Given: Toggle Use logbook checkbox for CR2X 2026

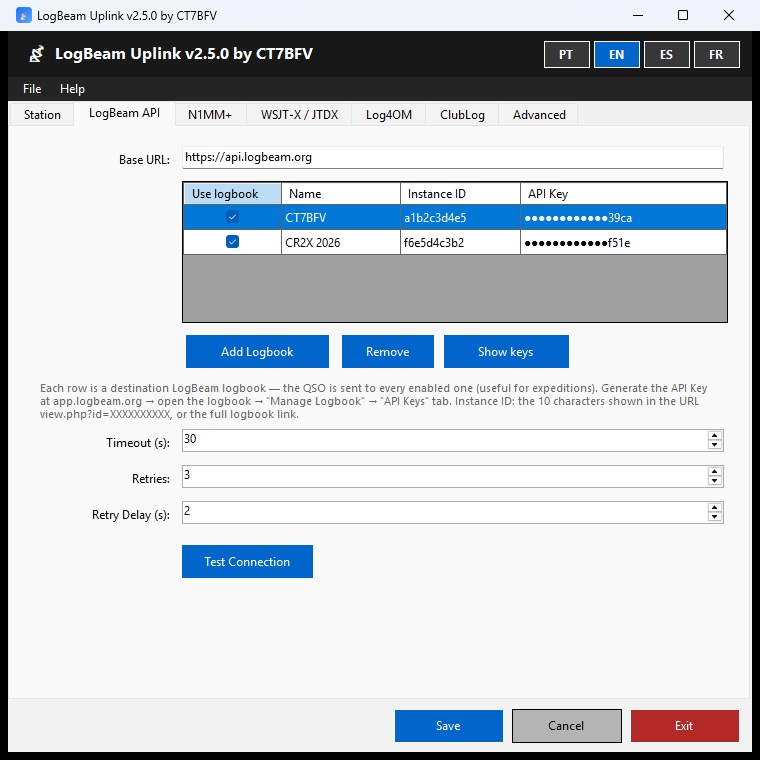Looking at the screenshot, I should click(x=232, y=241).
